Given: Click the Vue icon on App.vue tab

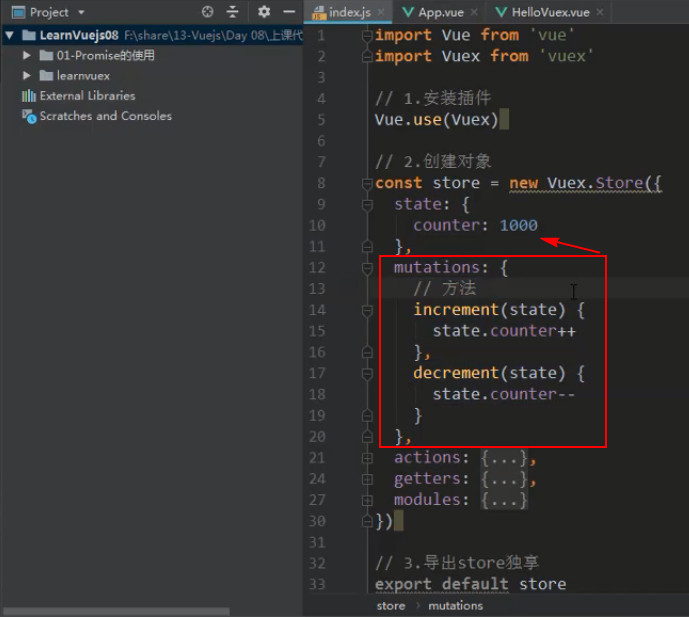Looking at the screenshot, I should (x=408, y=12).
